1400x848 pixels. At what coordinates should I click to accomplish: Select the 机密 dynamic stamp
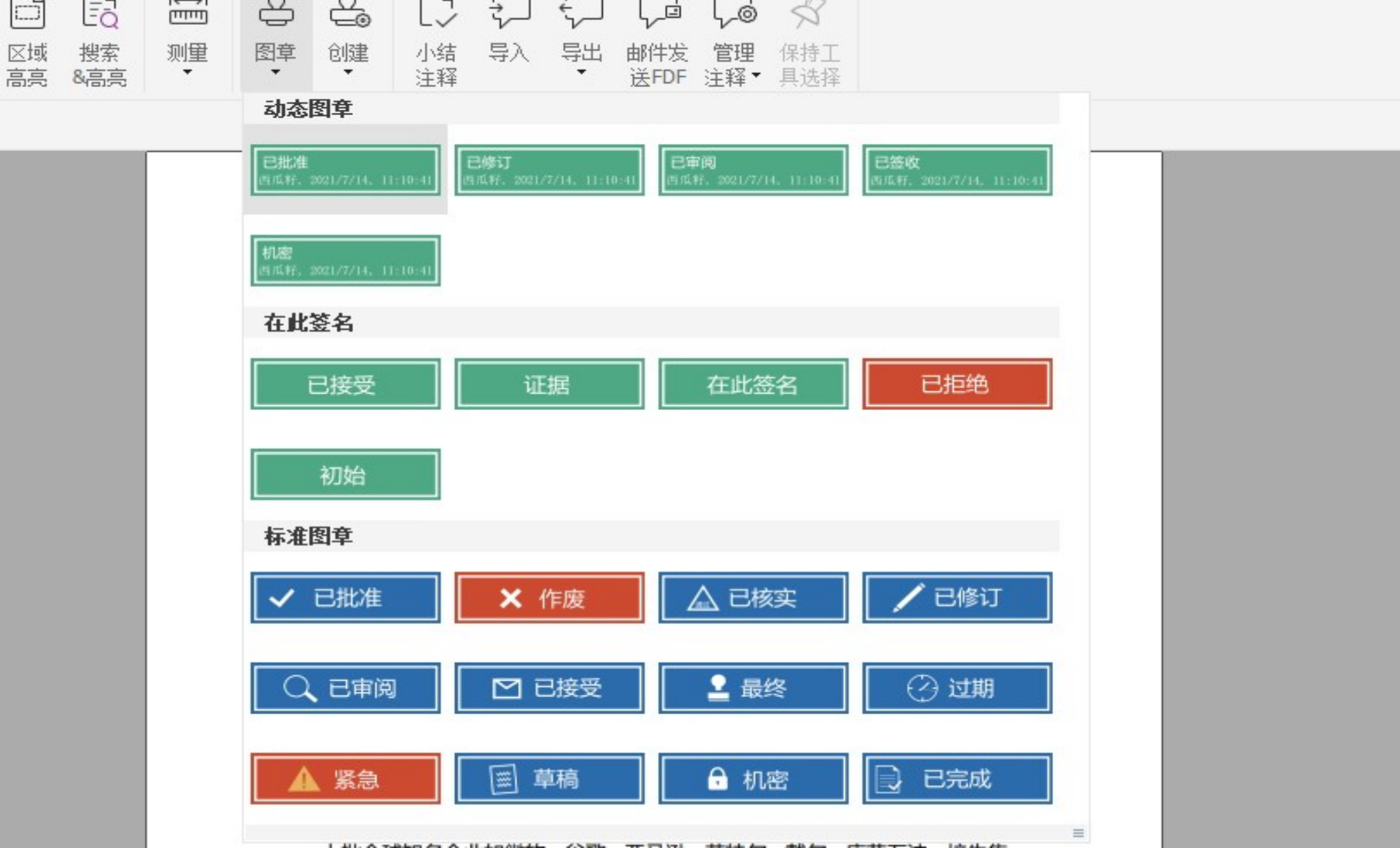point(345,261)
